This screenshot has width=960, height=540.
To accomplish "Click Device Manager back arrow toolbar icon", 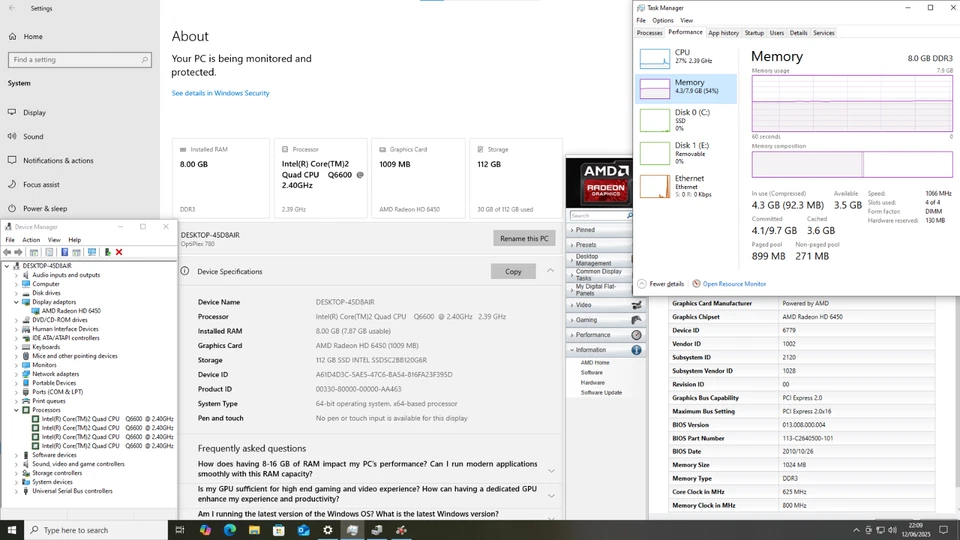I will pos(7,252).
